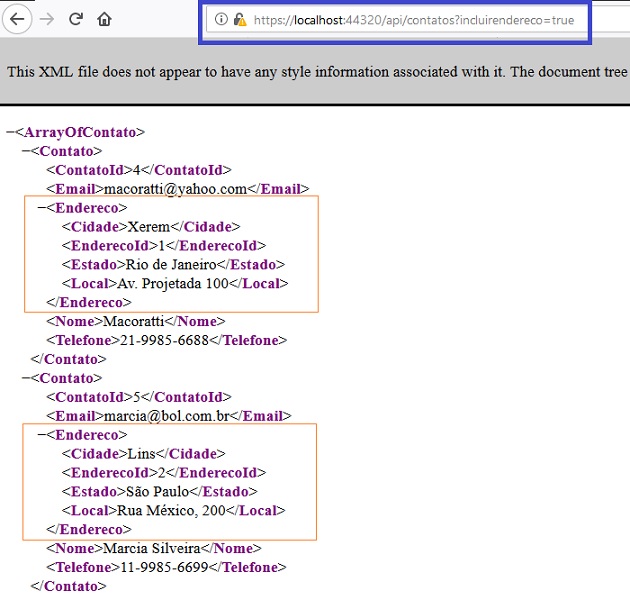
Task: Collapse the Endereco node containing Xerem
Action: click(42, 208)
